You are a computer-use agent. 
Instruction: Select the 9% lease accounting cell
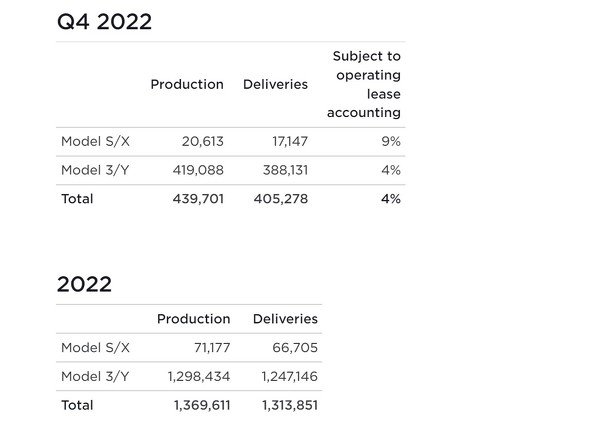(391, 142)
